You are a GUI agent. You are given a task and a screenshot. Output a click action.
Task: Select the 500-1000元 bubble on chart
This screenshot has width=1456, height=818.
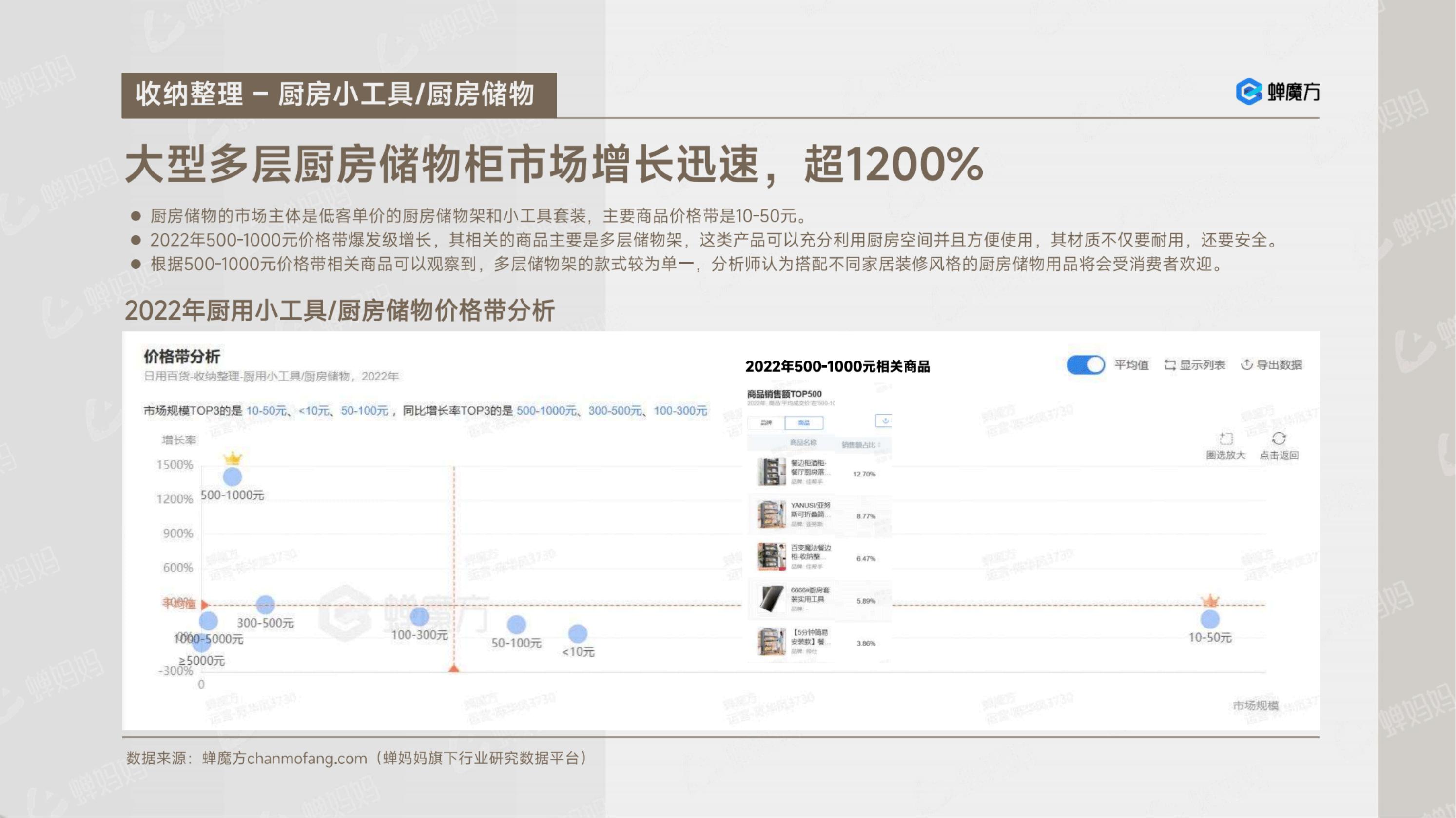233,477
